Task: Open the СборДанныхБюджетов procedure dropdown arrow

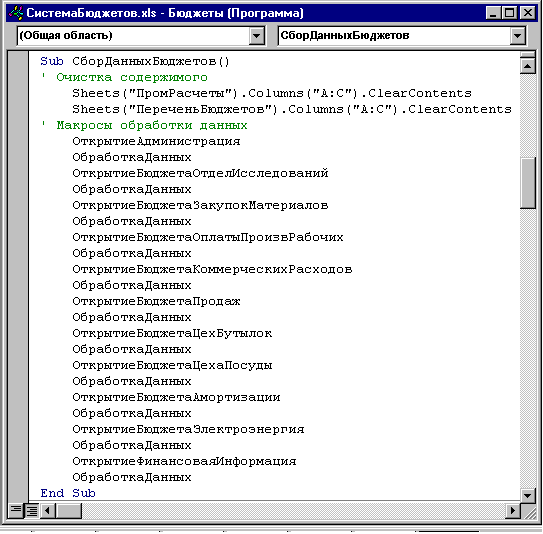Action: [517, 35]
